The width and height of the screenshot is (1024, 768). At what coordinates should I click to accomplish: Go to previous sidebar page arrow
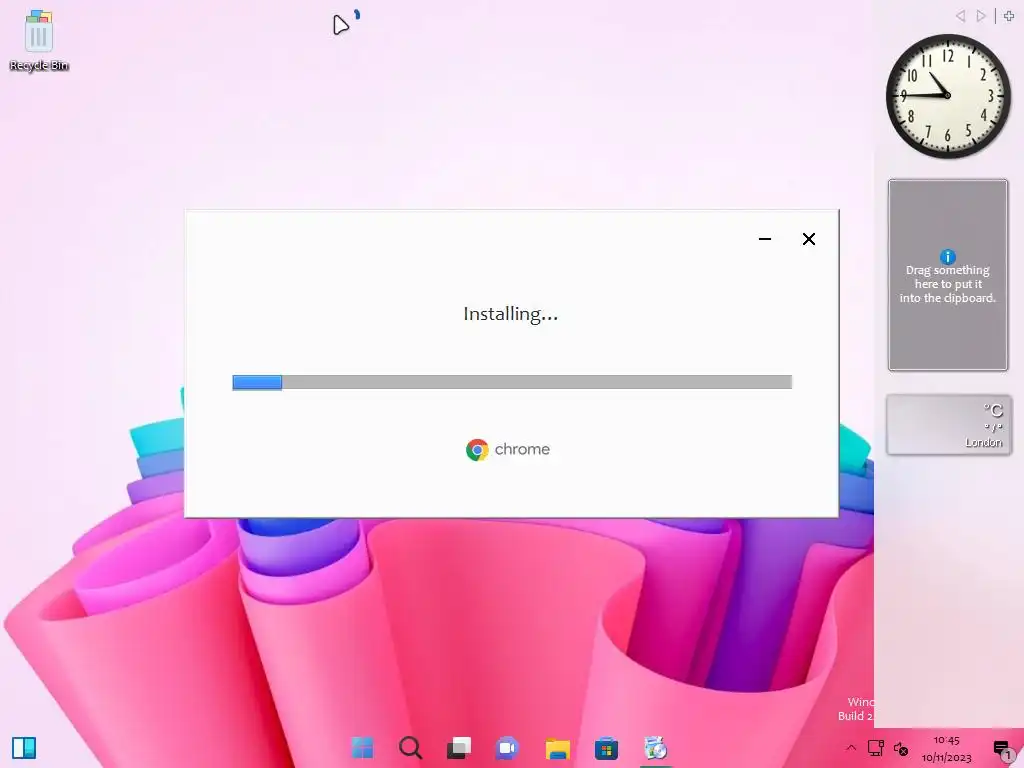[x=960, y=16]
